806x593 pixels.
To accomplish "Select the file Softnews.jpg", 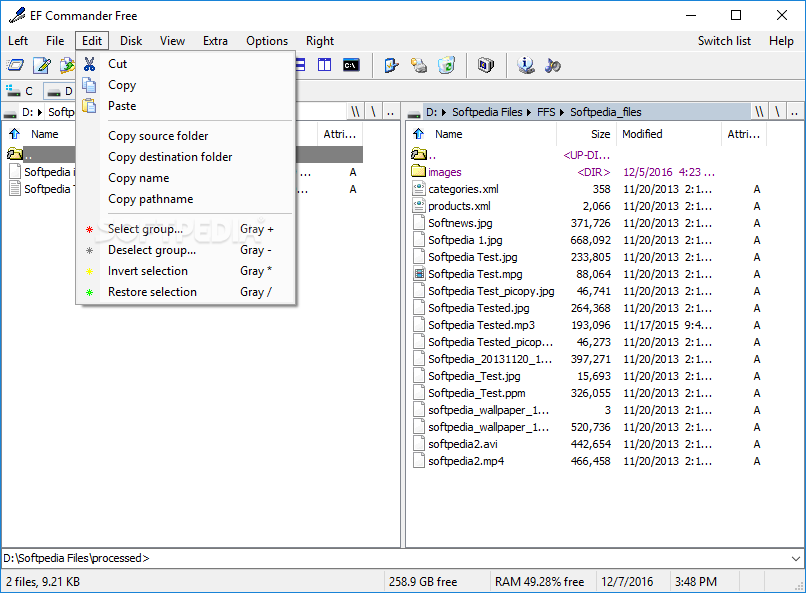I will click(460, 223).
